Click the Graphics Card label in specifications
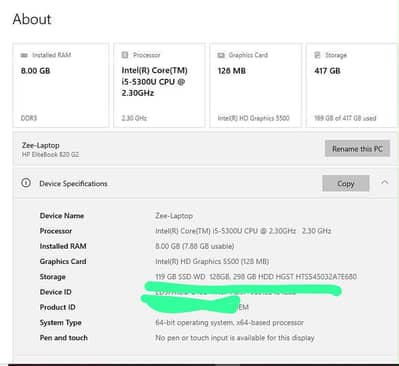The width and height of the screenshot is (399, 366). (63, 261)
